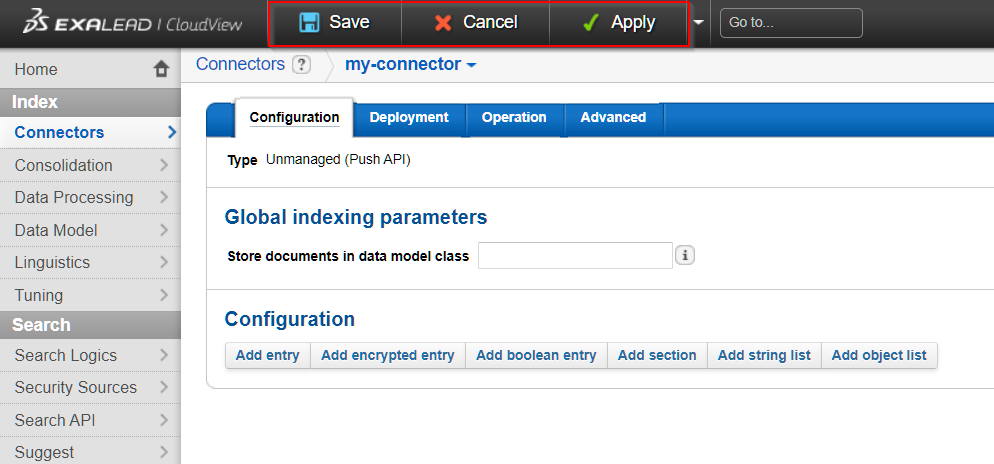Click the Home house icon
The image size is (994, 464).
pyautogui.click(x=161, y=69)
